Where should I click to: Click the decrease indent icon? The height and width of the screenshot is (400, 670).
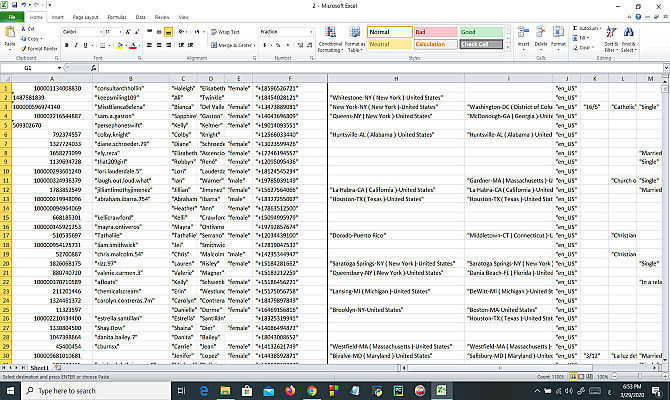coord(181,45)
